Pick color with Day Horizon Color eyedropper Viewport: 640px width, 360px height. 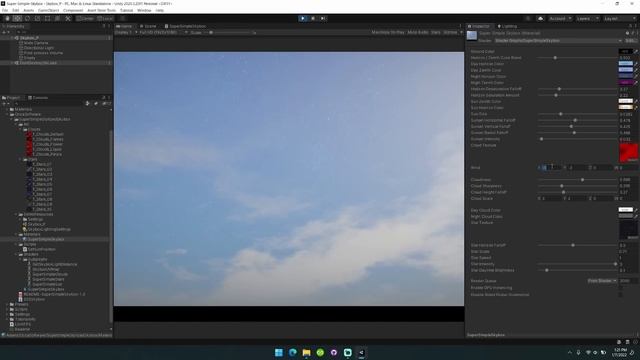[636, 64]
